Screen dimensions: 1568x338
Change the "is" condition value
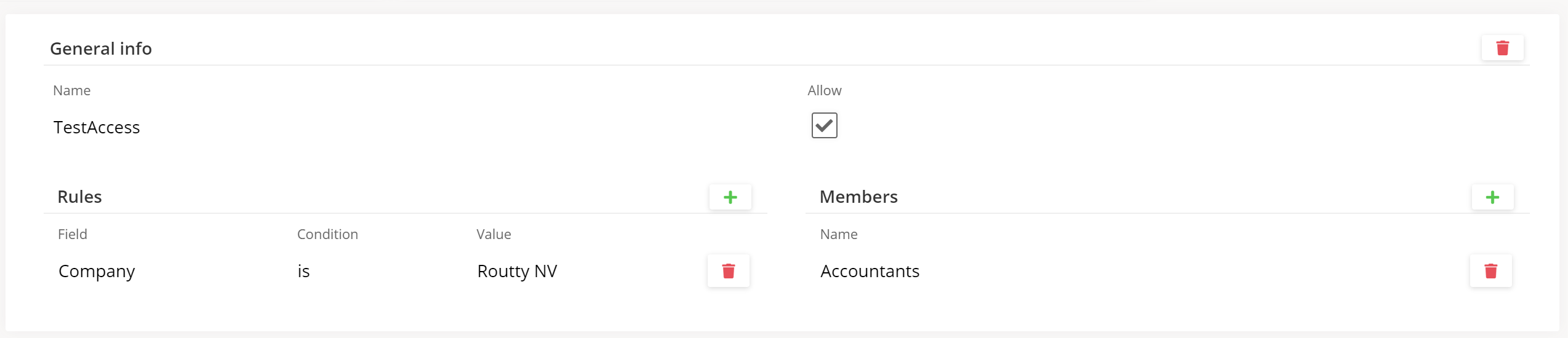point(303,271)
